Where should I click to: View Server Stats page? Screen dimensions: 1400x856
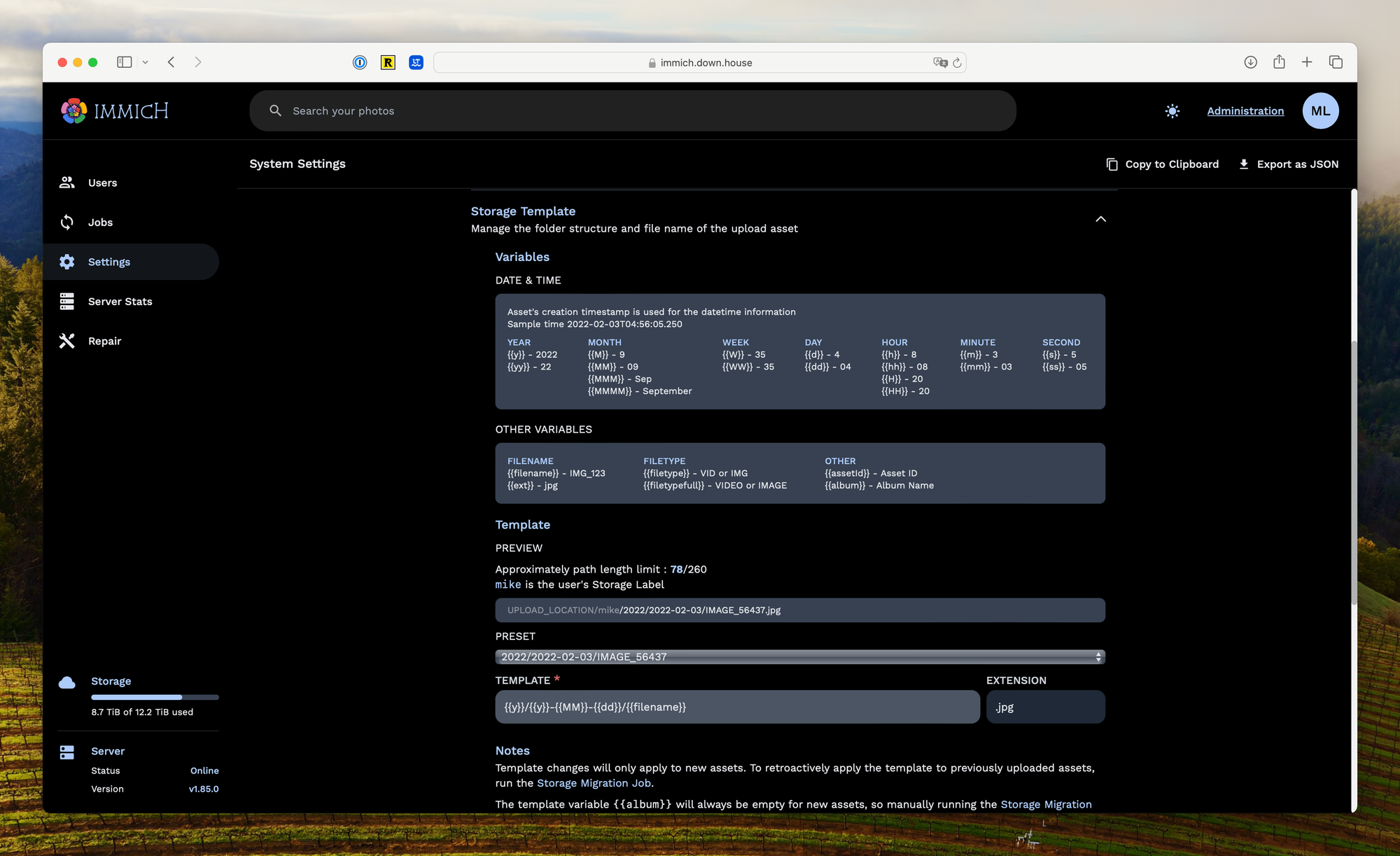click(x=121, y=301)
